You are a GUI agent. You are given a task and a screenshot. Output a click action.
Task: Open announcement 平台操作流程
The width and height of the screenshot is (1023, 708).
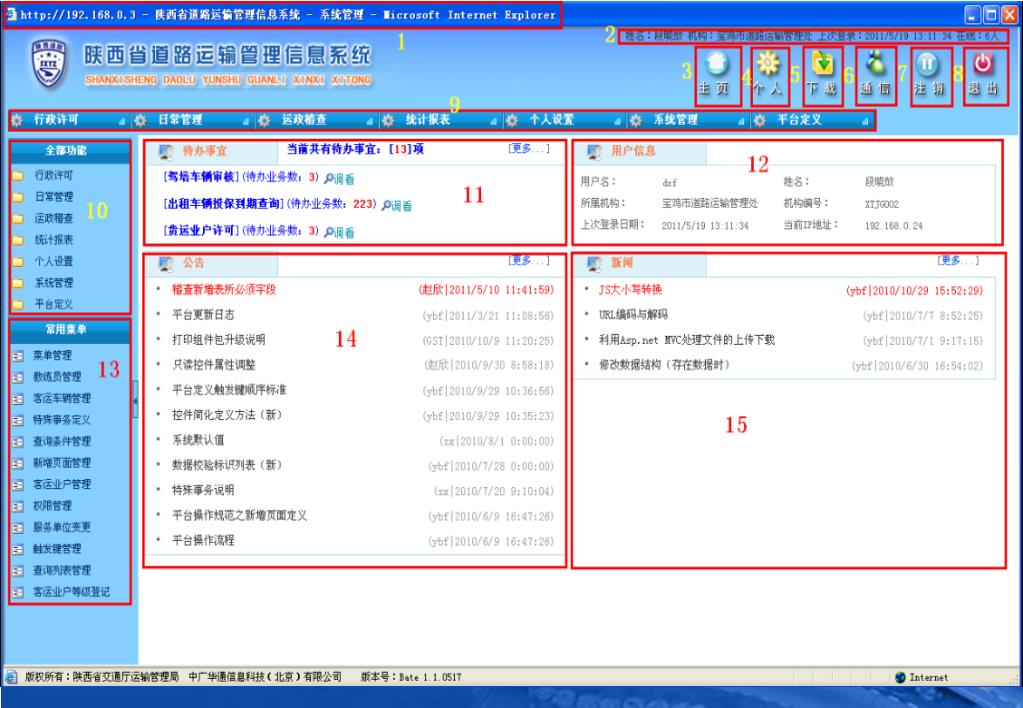coord(203,541)
